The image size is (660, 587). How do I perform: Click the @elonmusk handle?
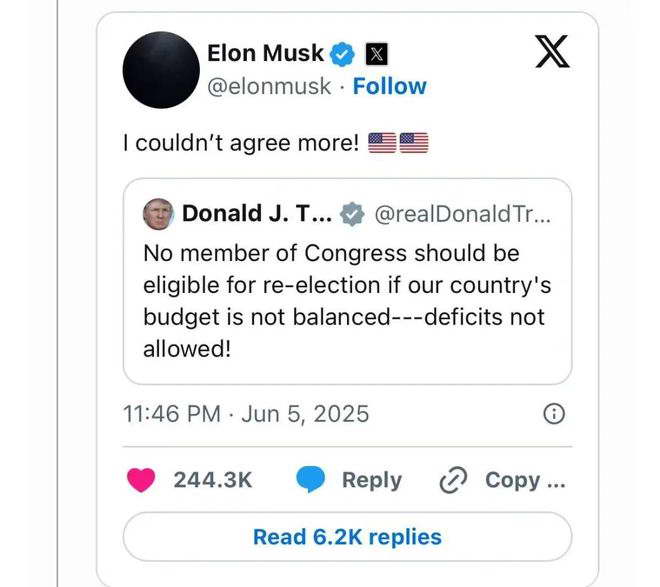point(268,86)
